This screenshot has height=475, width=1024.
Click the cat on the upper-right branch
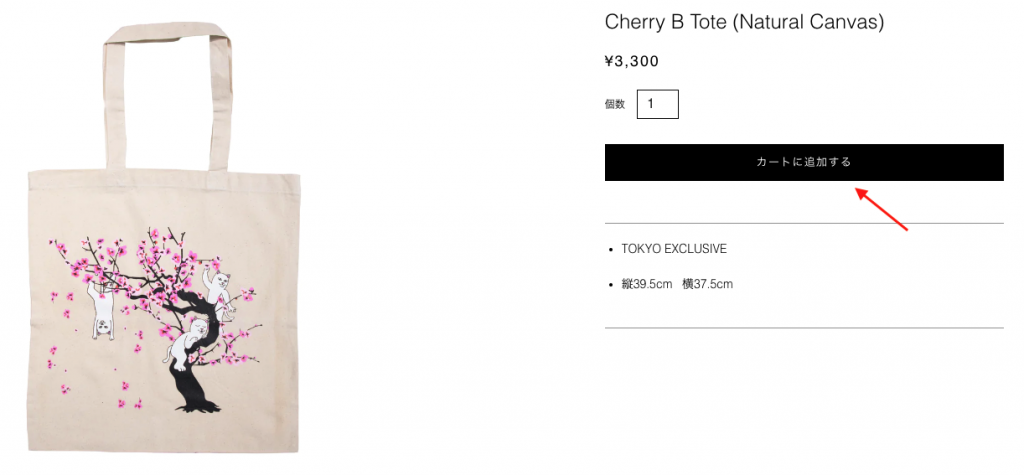pyautogui.click(x=220, y=283)
